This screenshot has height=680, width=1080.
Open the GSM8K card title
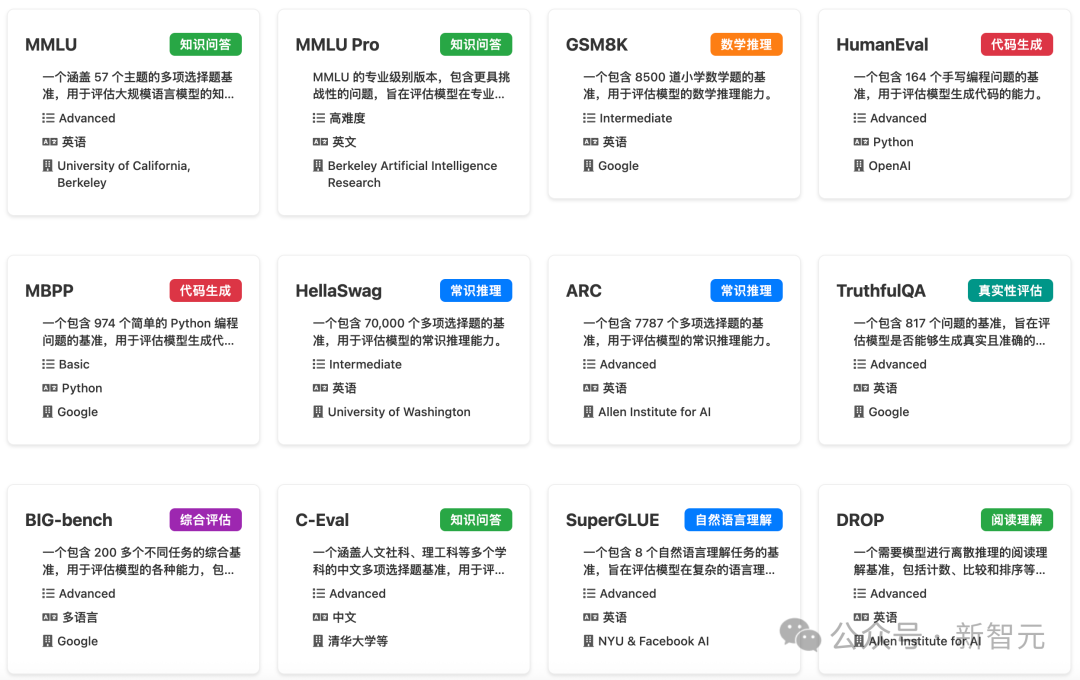(596, 45)
